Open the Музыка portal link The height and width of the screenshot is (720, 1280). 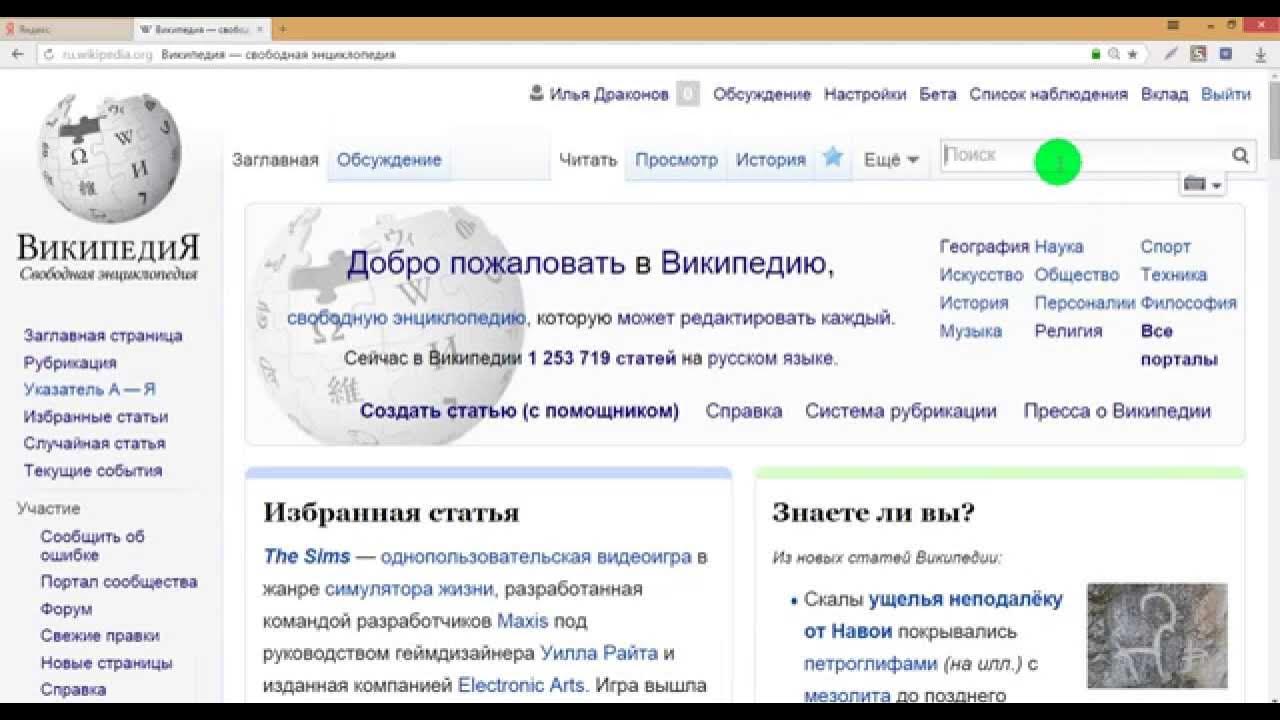(x=970, y=331)
